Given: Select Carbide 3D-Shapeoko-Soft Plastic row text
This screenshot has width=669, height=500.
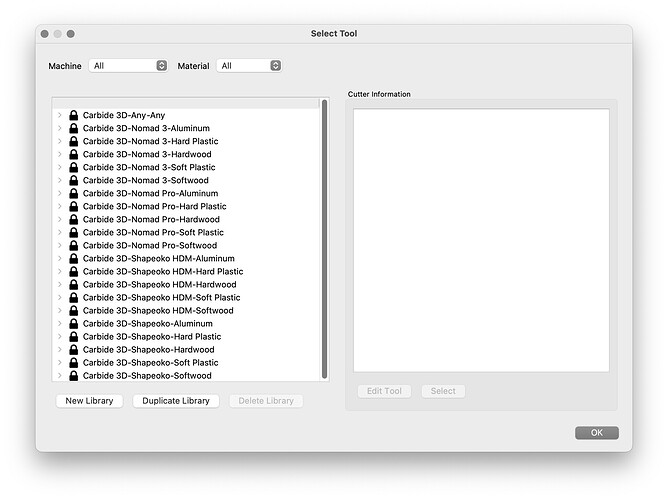Looking at the screenshot, I should point(151,363).
